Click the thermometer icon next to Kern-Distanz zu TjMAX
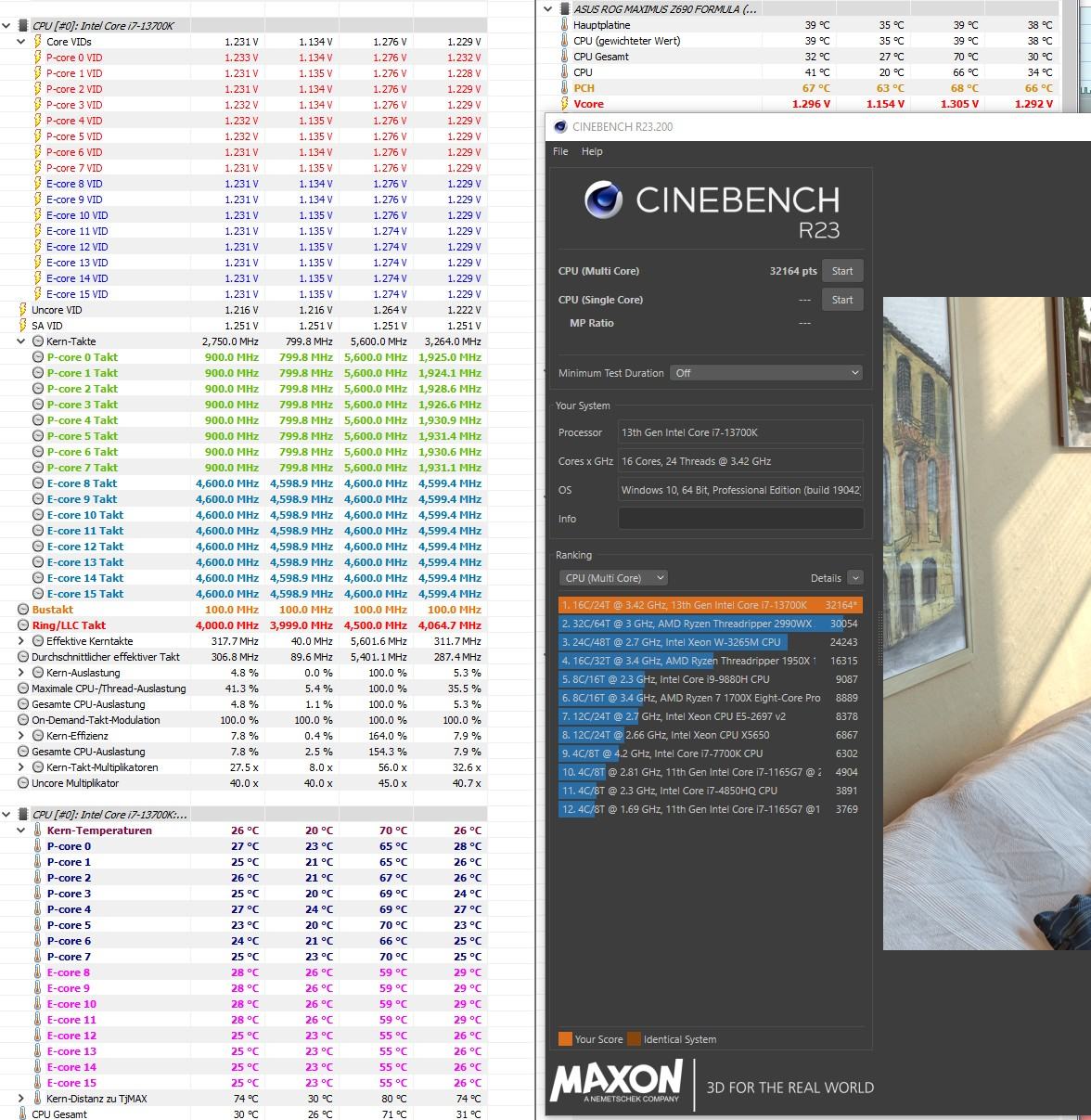1091x1120 pixels. [38, 1099]
